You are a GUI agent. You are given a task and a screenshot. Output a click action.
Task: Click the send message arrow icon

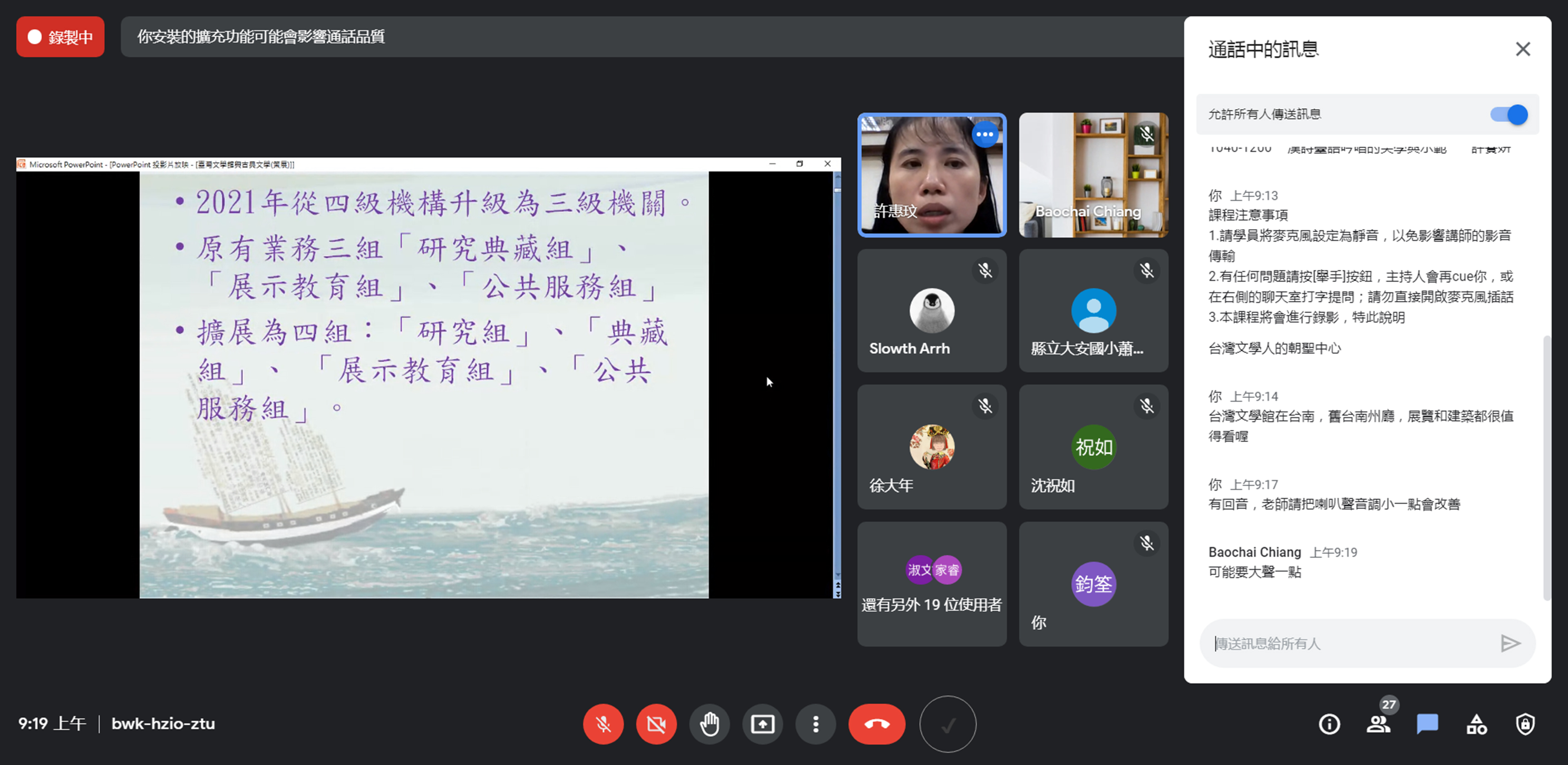tap(1510, 643)
